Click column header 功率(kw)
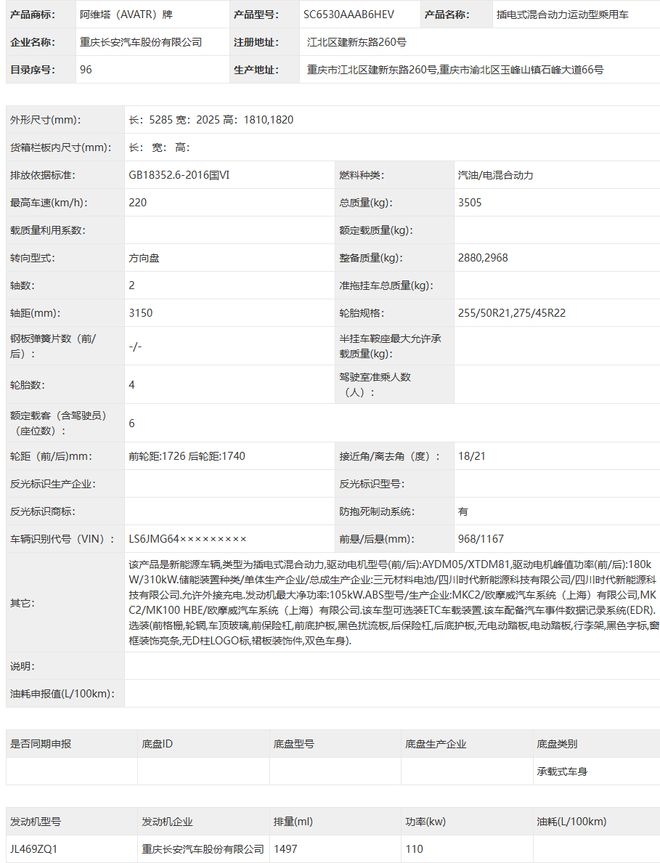The height and width of the screenshot is (863, 660). point(426,822)
